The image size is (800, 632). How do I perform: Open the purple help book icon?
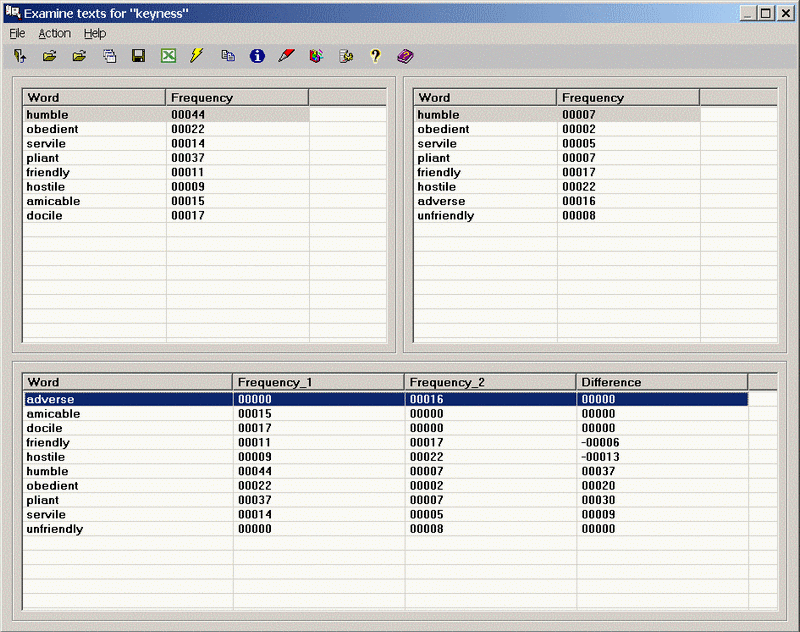tap(405, 56)
